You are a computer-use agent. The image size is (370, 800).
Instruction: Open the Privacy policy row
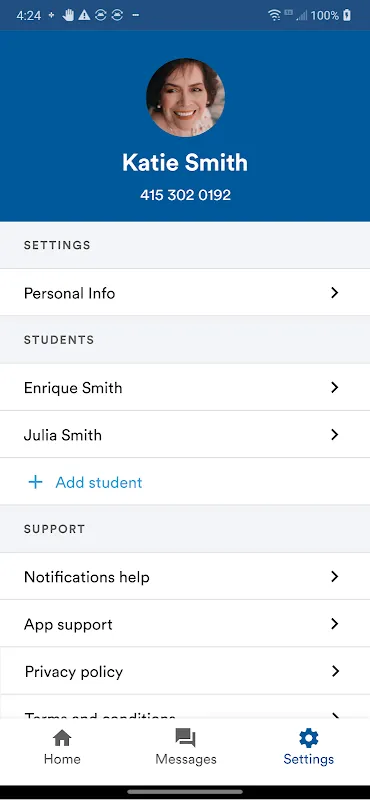tap(185, 671)
